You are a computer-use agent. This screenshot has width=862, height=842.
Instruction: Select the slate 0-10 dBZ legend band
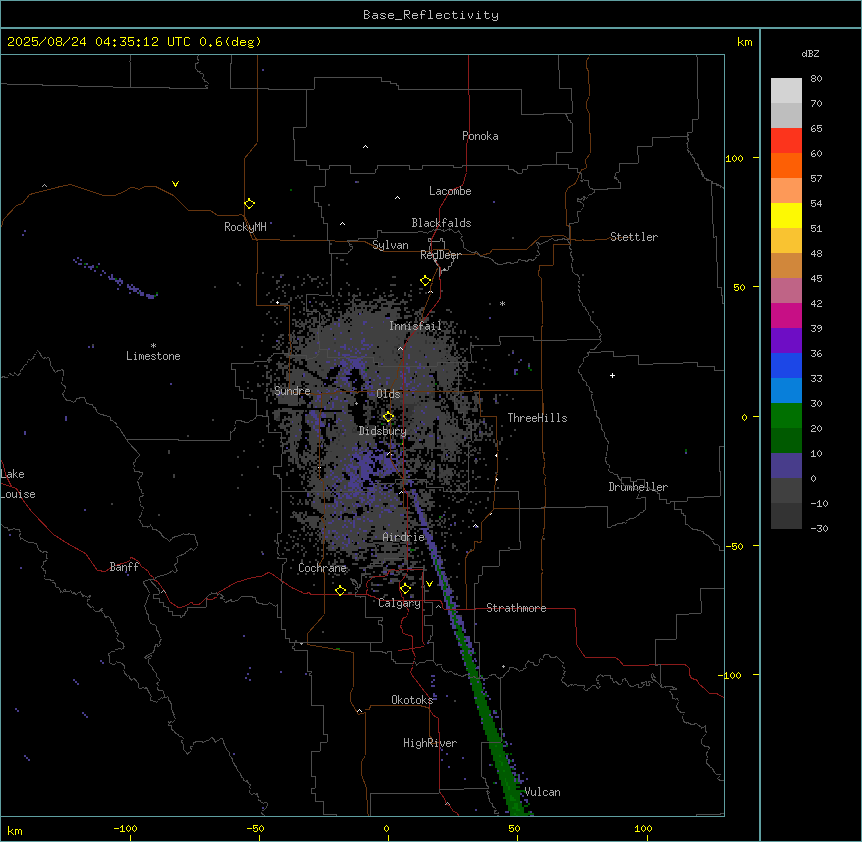786,466
